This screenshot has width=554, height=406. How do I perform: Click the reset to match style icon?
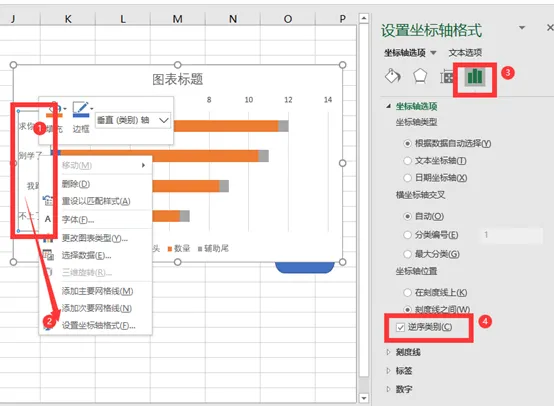click(x=48, y=201)
